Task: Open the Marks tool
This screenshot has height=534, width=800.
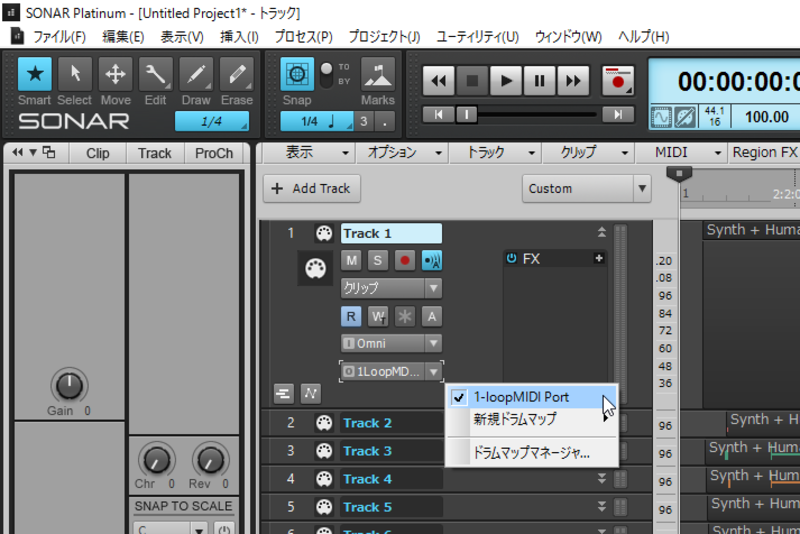Action: pyautogui.click(x=378, y=74)
